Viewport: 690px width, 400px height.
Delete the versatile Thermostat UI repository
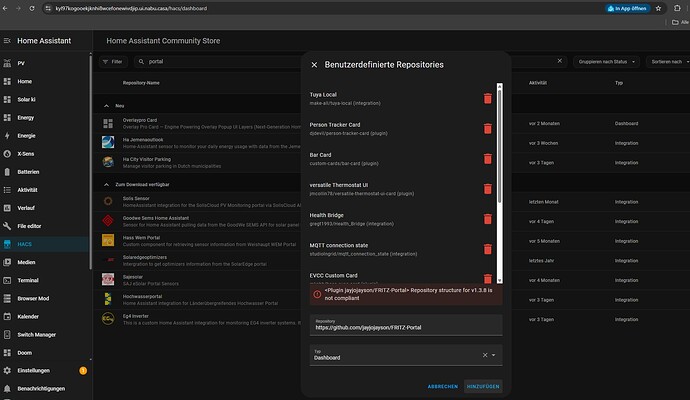tap(488, 189)
